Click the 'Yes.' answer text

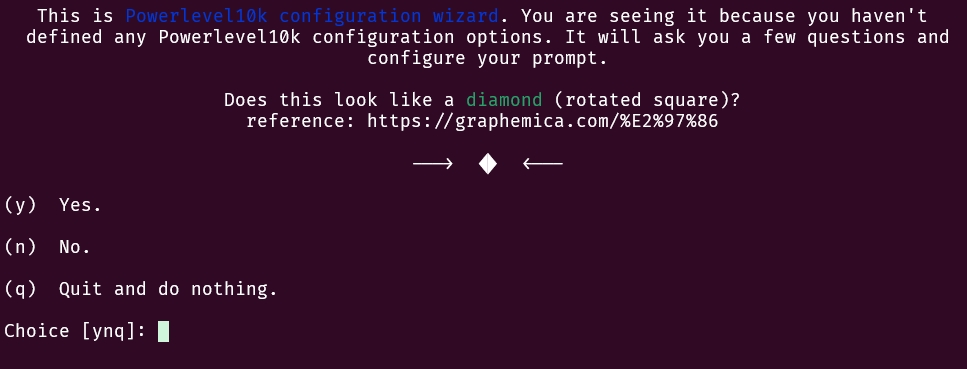[80, 205]
